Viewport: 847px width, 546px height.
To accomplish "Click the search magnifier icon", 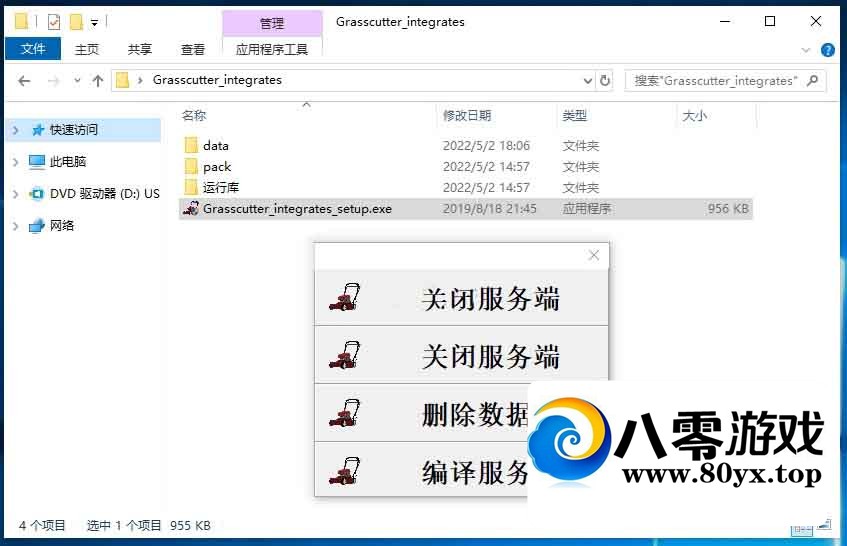I will click(x=813, y=81).
